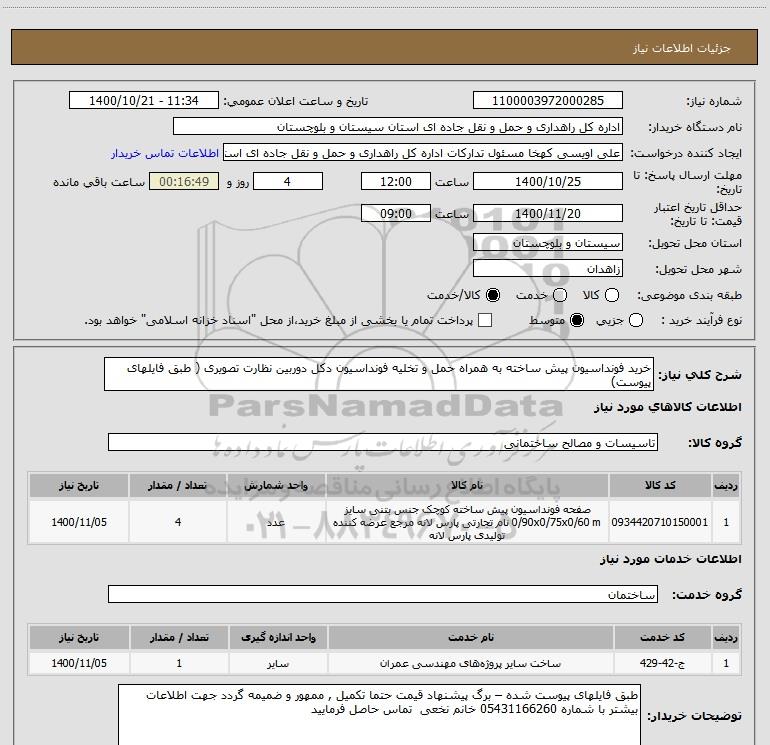This screenshot has height=745, width=770.
Task: Click the page header جزئیات اطلاعات نیاز
Action: 681,48
